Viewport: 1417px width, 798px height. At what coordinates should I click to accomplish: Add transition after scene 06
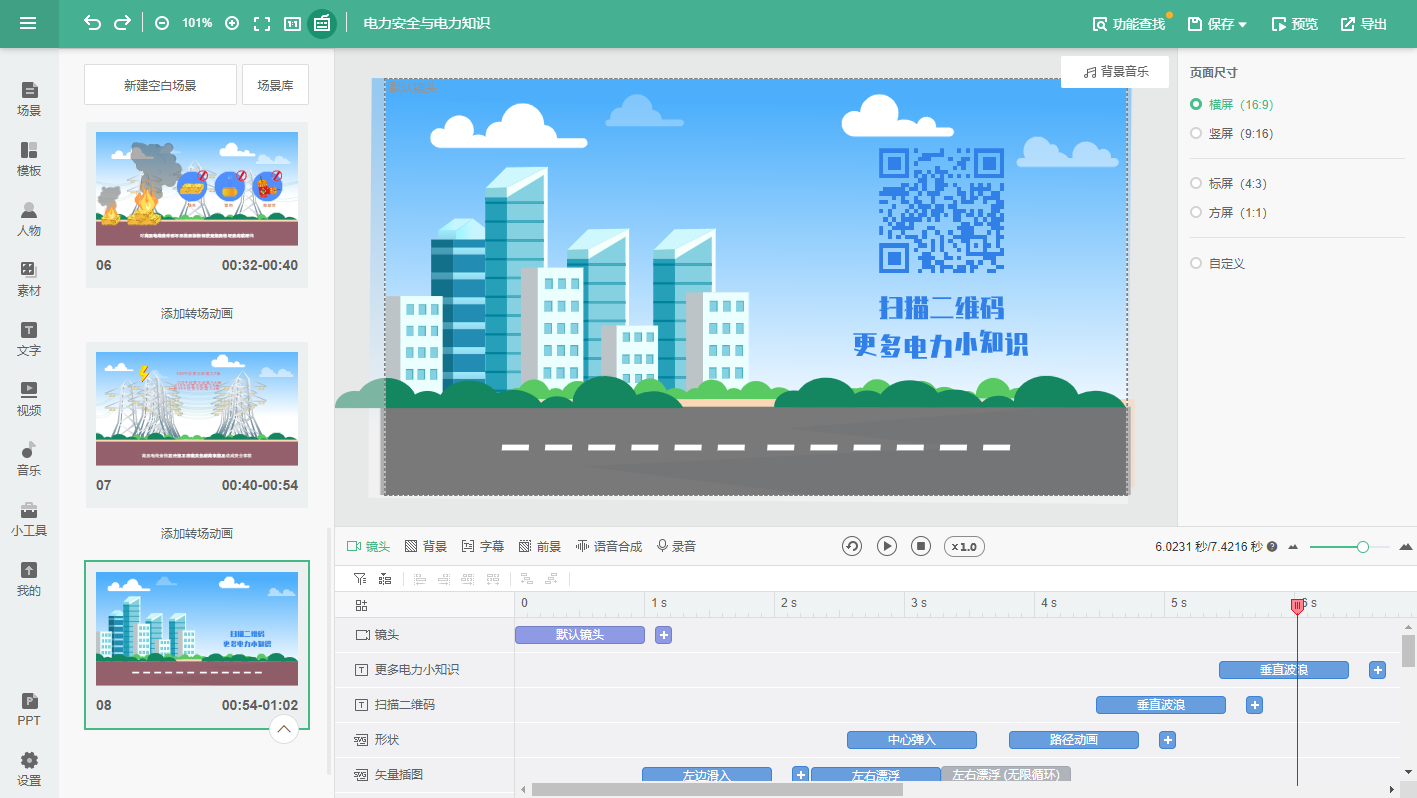[x=197, y=314]
